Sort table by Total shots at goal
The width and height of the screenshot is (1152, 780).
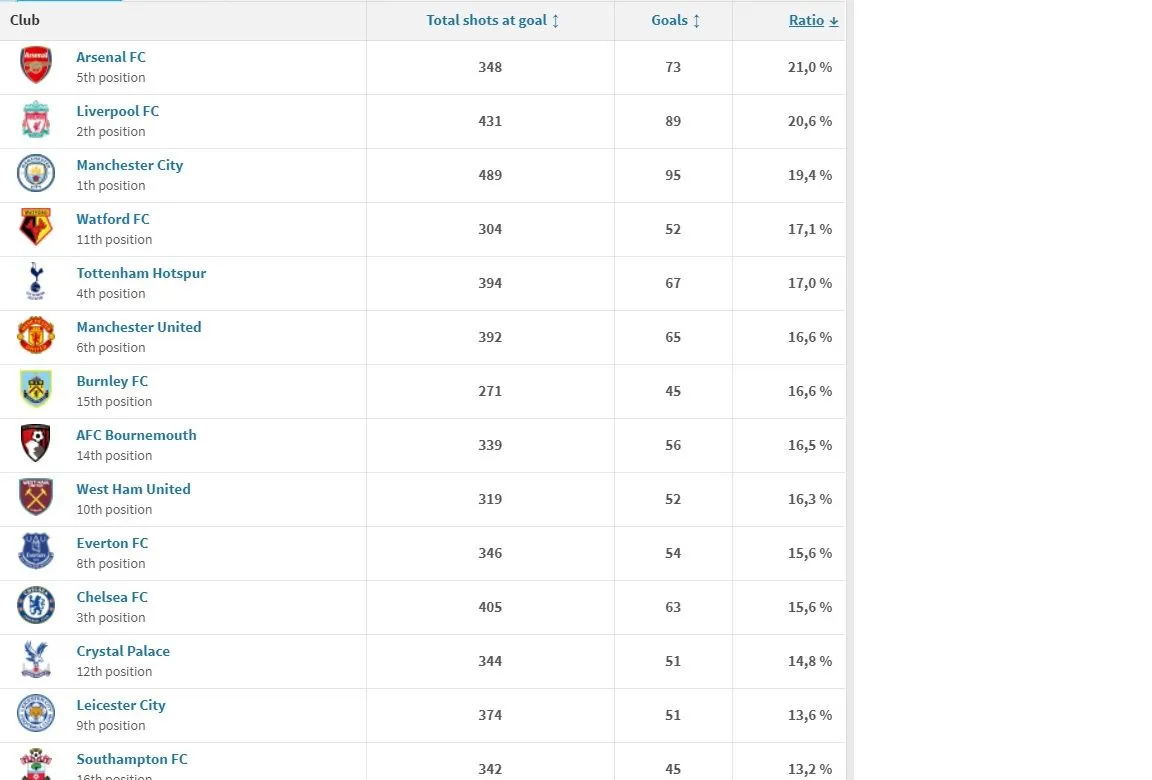click(492, 20)
